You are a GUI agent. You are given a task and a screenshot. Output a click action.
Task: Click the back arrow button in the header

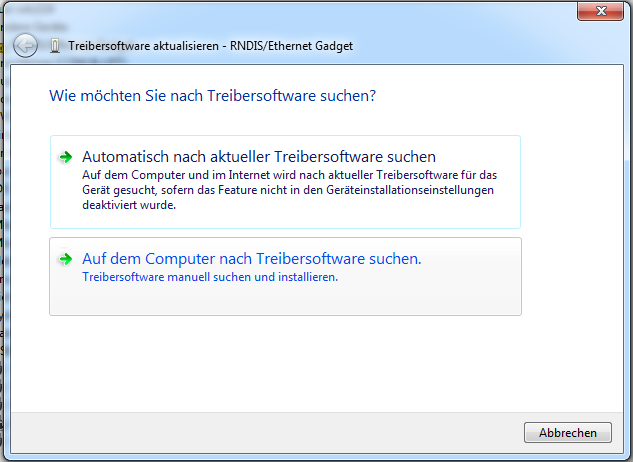coord(26,46)
